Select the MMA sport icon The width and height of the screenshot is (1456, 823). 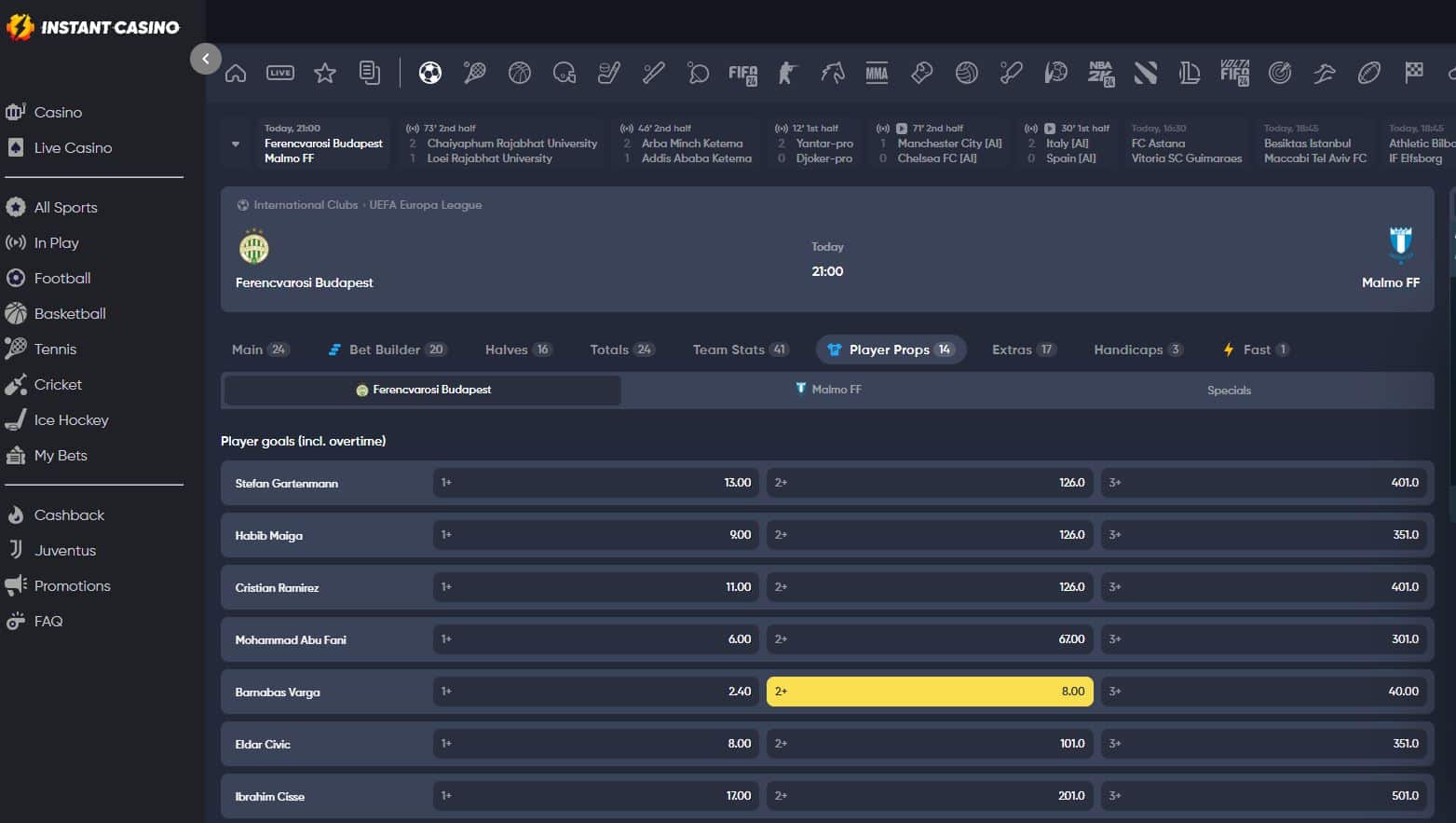877,73
